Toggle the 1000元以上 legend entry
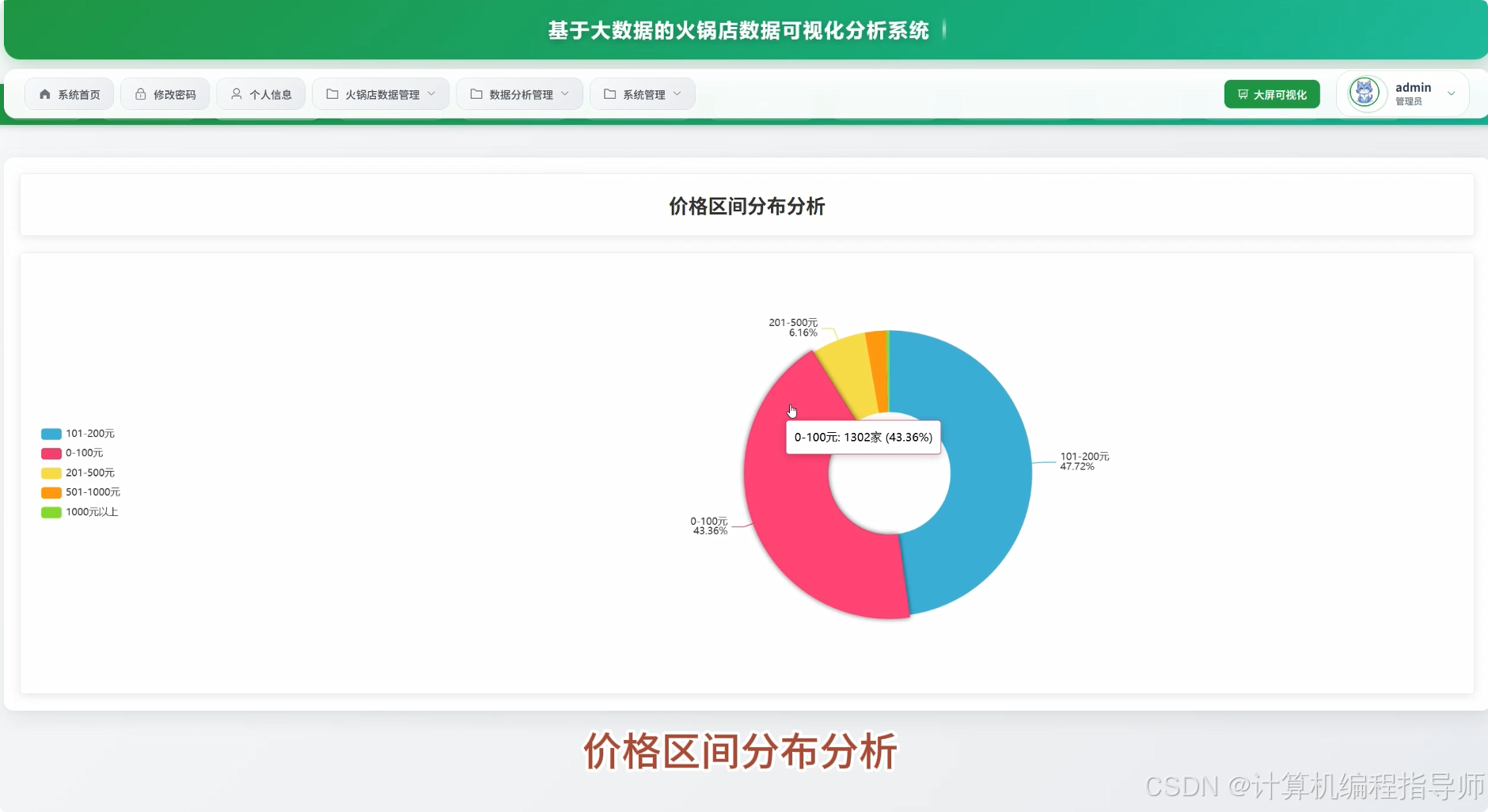Image resolution: width=1488 pixels, height=812 pixels. click(80, 512)
